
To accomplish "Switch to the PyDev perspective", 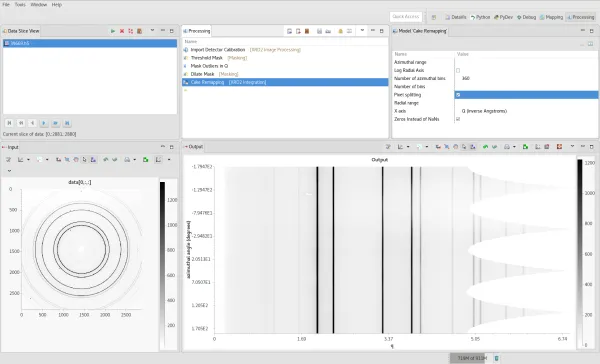I will (503, 17).
